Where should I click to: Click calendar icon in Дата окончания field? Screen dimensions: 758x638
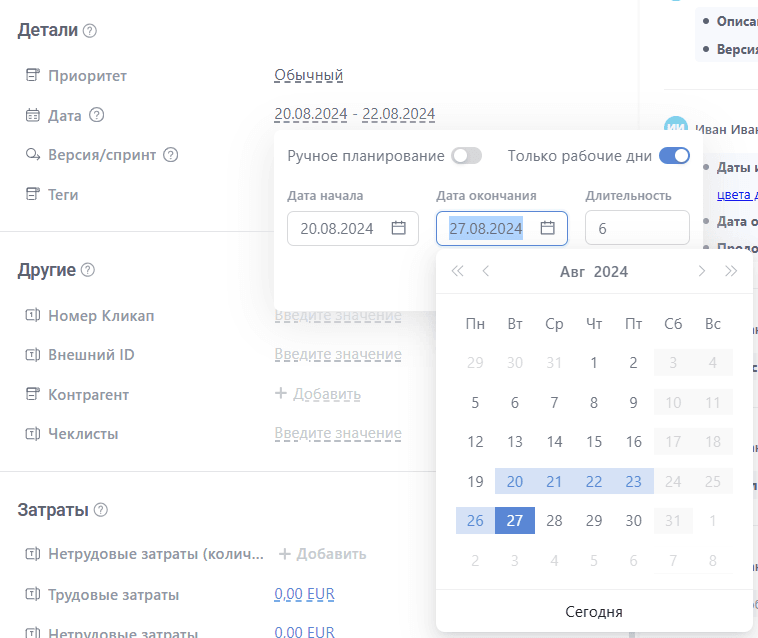547,228
